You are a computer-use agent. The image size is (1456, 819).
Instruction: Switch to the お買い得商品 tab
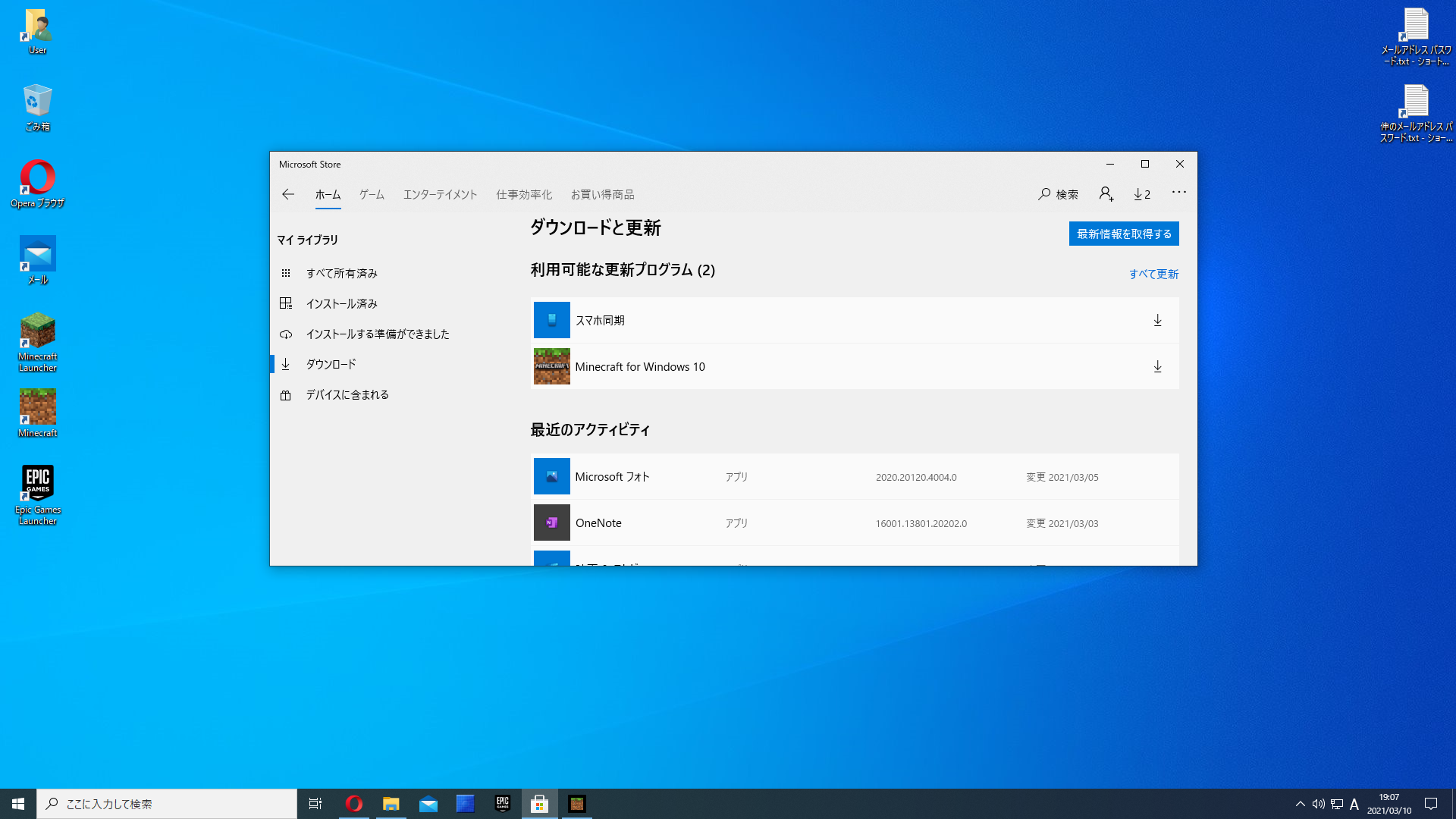click(x=602, y=195)
